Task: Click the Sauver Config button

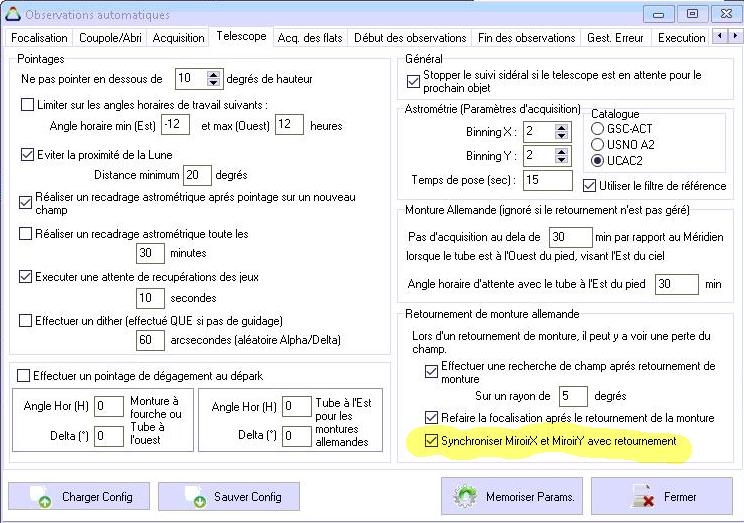Action: coord(229,496)
